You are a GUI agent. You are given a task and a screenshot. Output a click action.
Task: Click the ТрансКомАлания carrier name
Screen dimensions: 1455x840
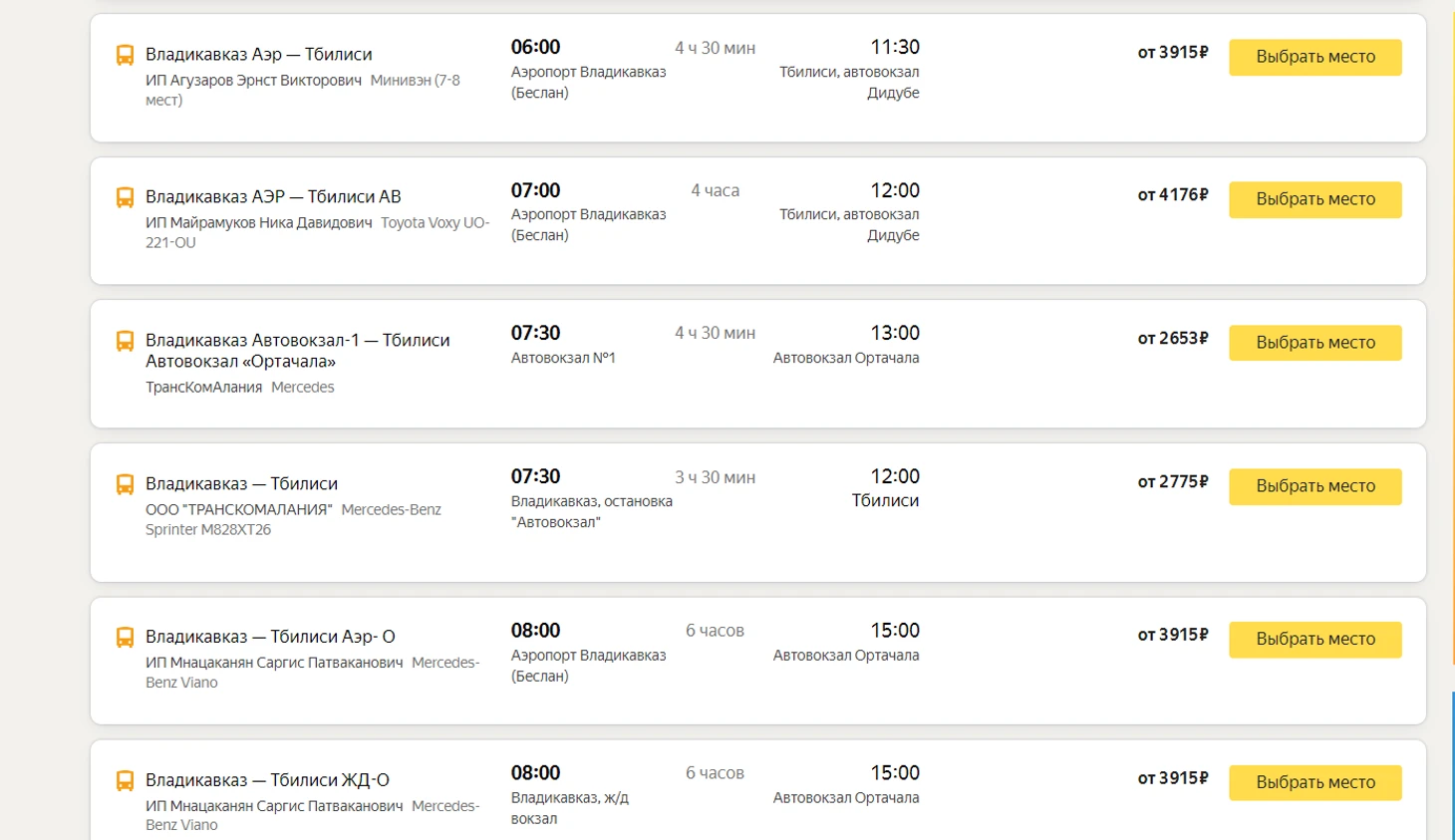tap(203, 388)
